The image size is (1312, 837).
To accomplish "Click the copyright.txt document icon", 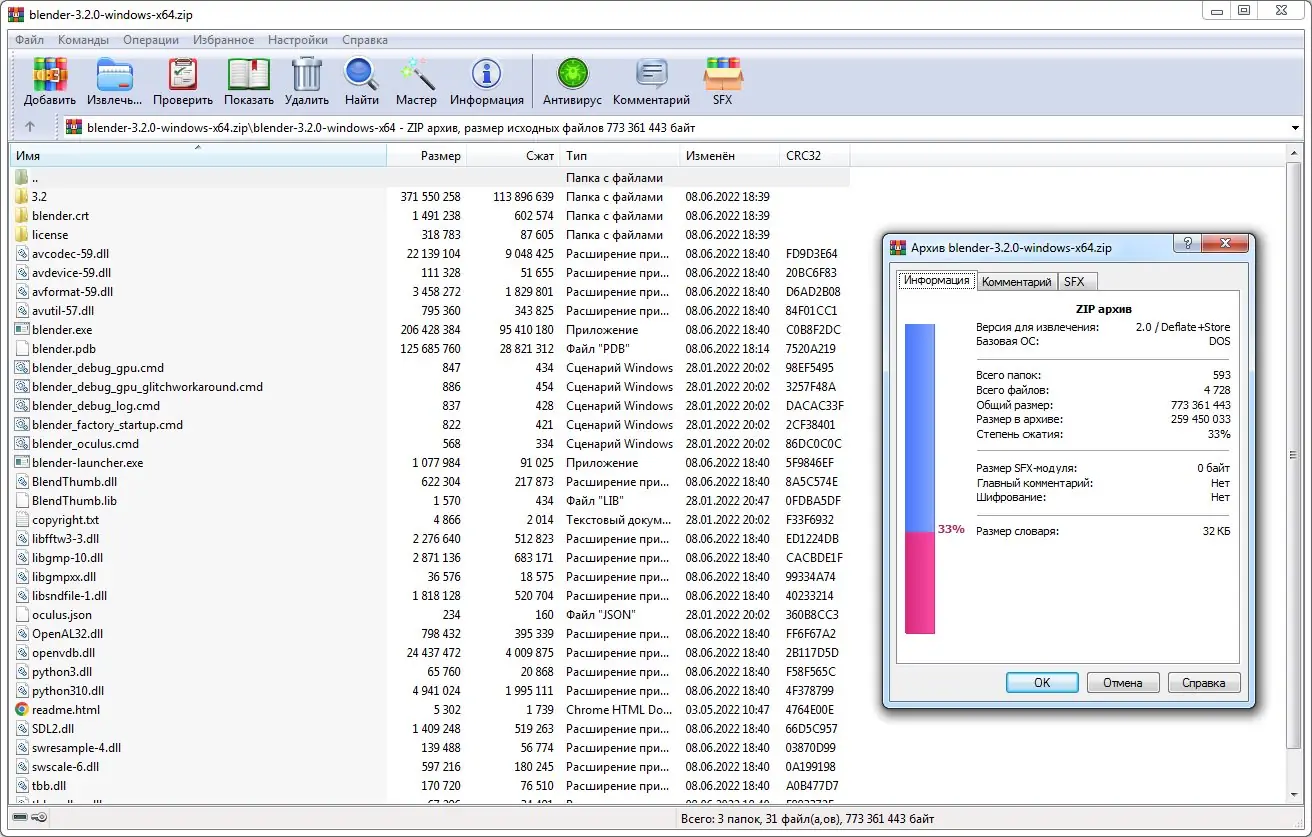I will pyautogui.click(x=22, y=520).
